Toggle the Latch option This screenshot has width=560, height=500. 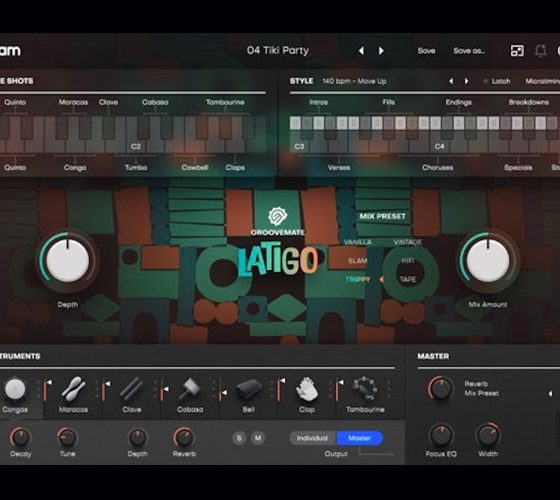coord(497,81)
